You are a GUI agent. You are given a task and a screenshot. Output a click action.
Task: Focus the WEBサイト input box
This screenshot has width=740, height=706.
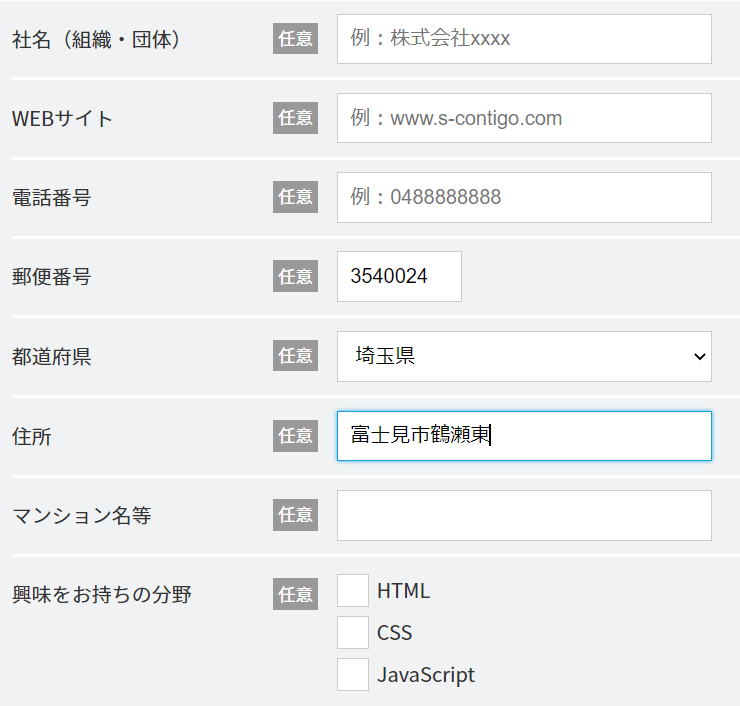[524, 118]
